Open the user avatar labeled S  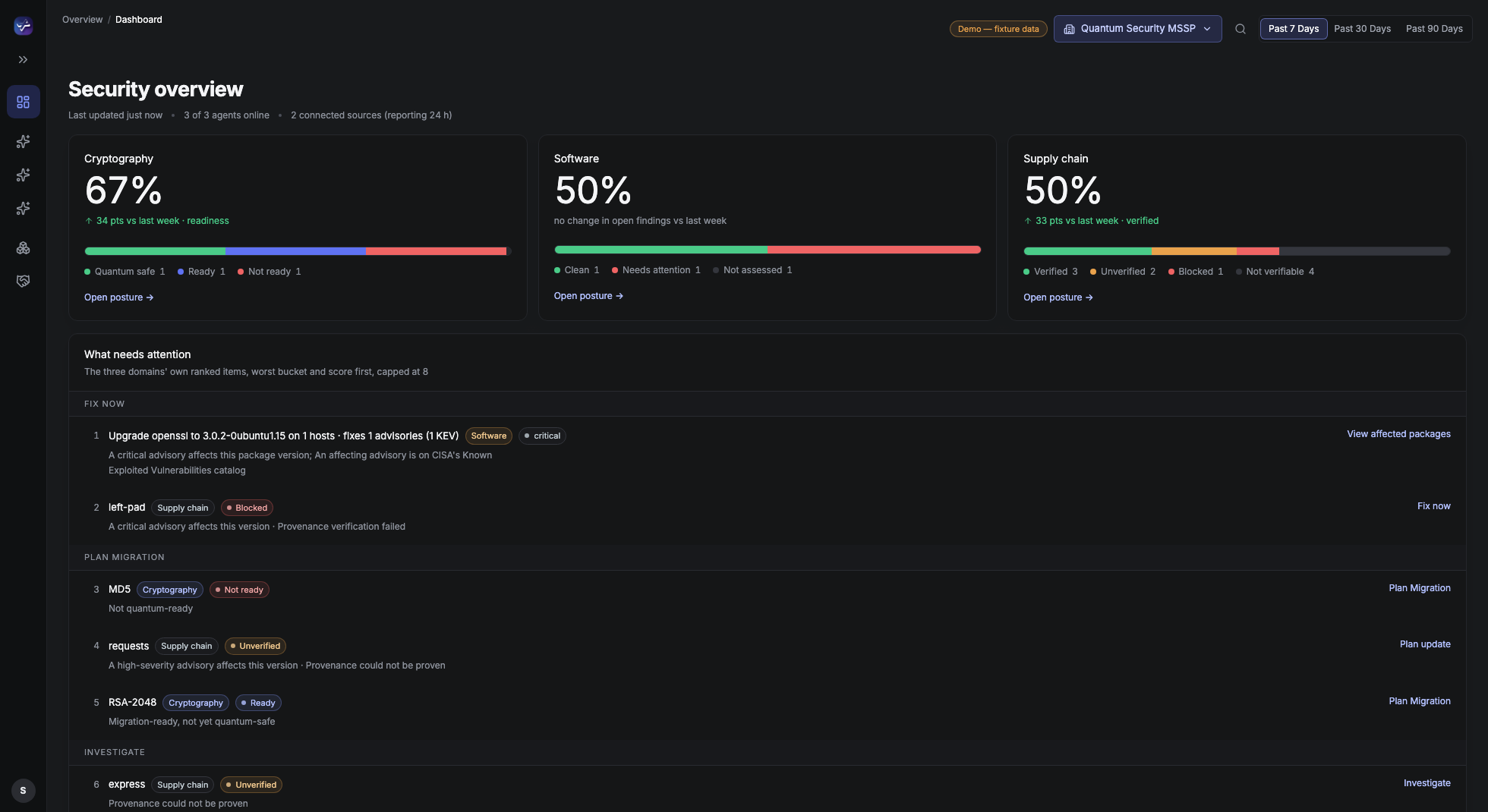tap(24, 791)
